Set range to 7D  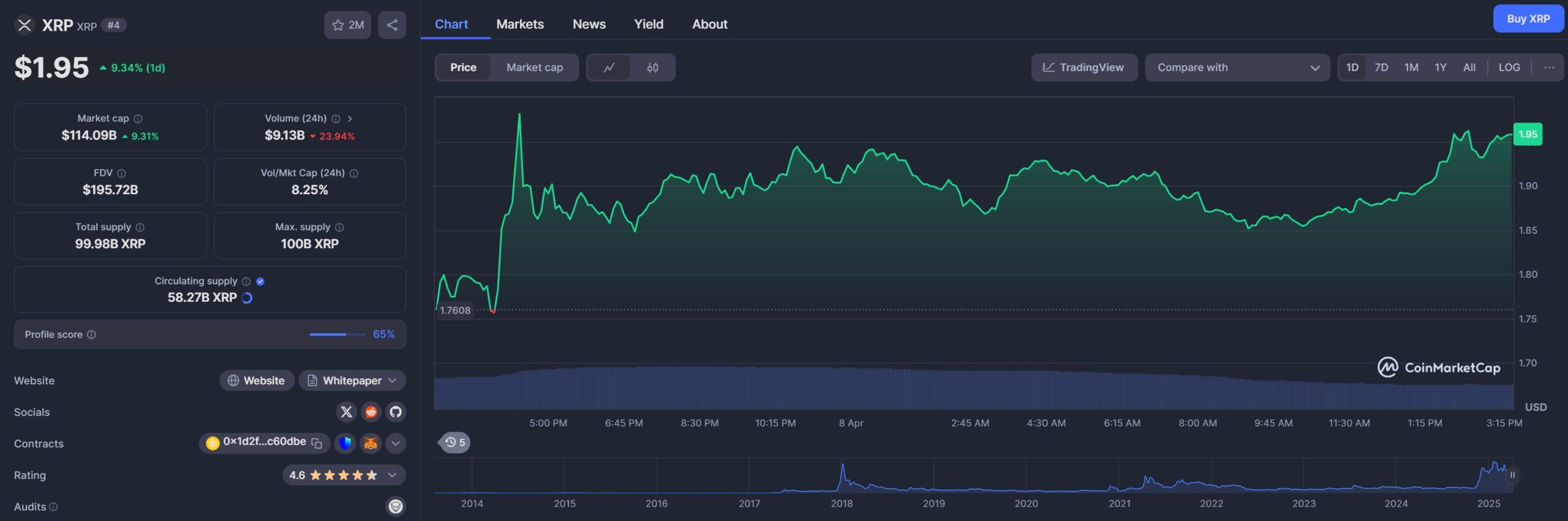(1381, 67)
